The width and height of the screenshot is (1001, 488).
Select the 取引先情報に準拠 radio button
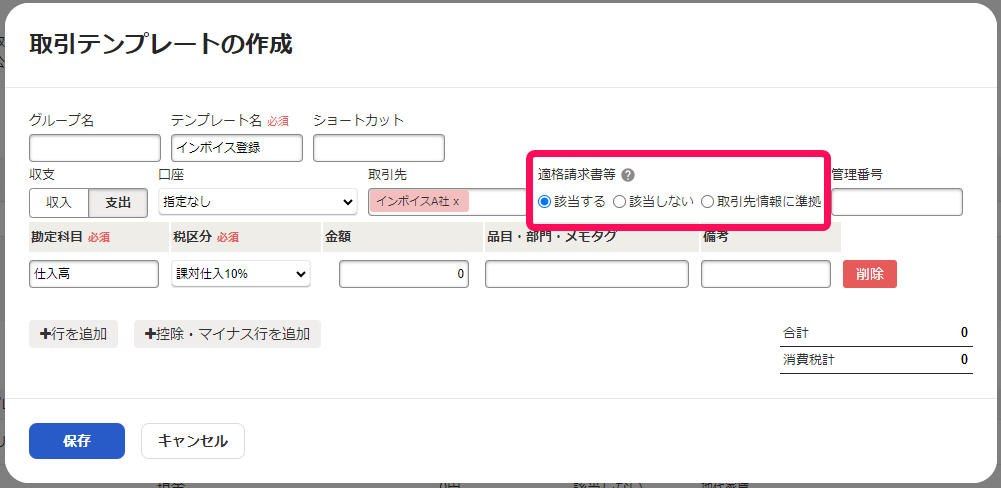707,202
